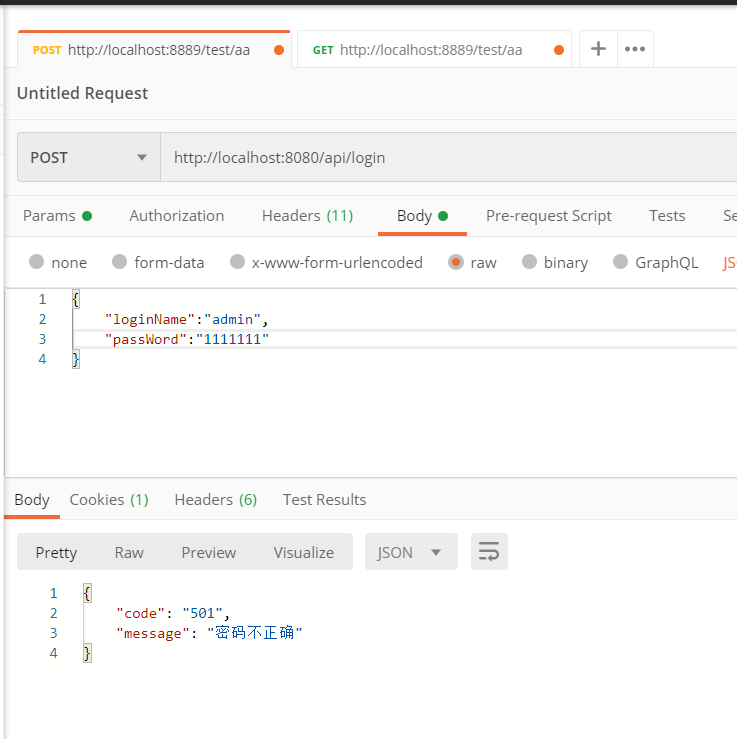Screen dimensions: 737x739
Task: Select the raw body type radio
Action: click(456, 262)
